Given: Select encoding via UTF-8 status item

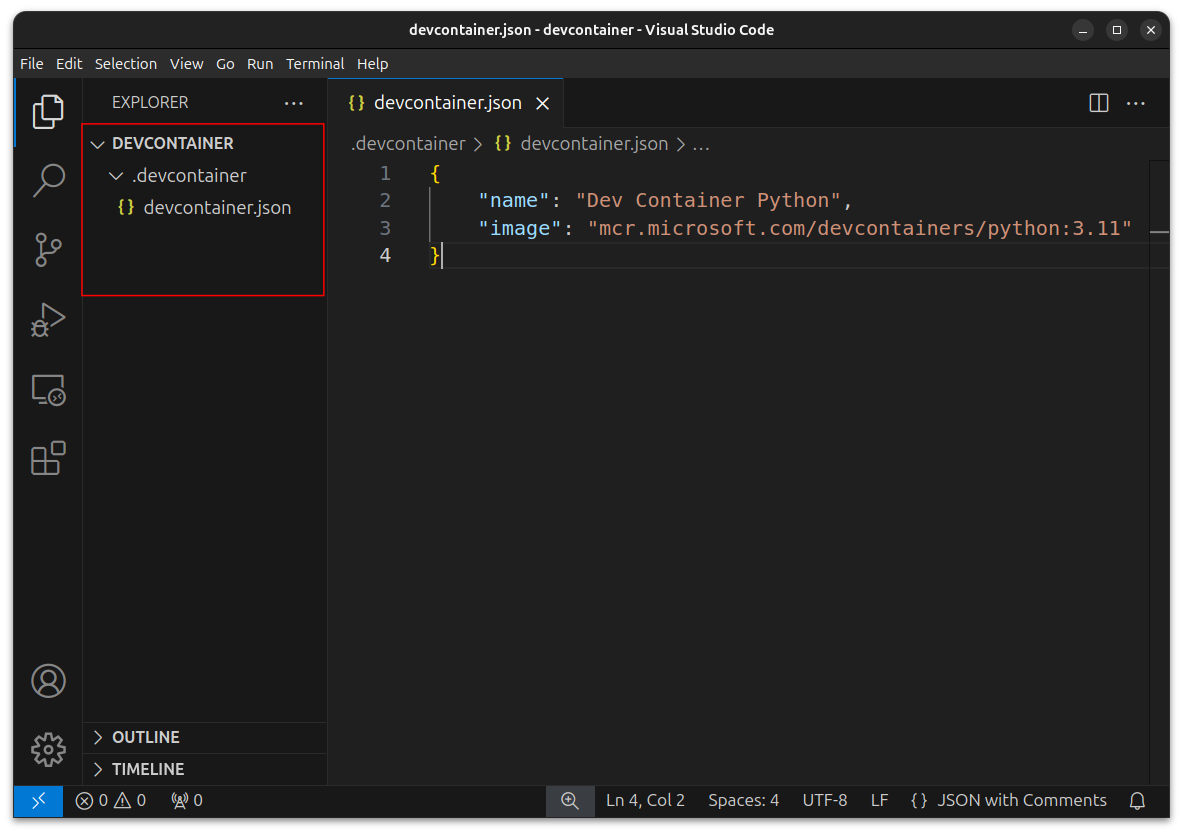Looking at the screenshot, I should click(x=825, y=801).
